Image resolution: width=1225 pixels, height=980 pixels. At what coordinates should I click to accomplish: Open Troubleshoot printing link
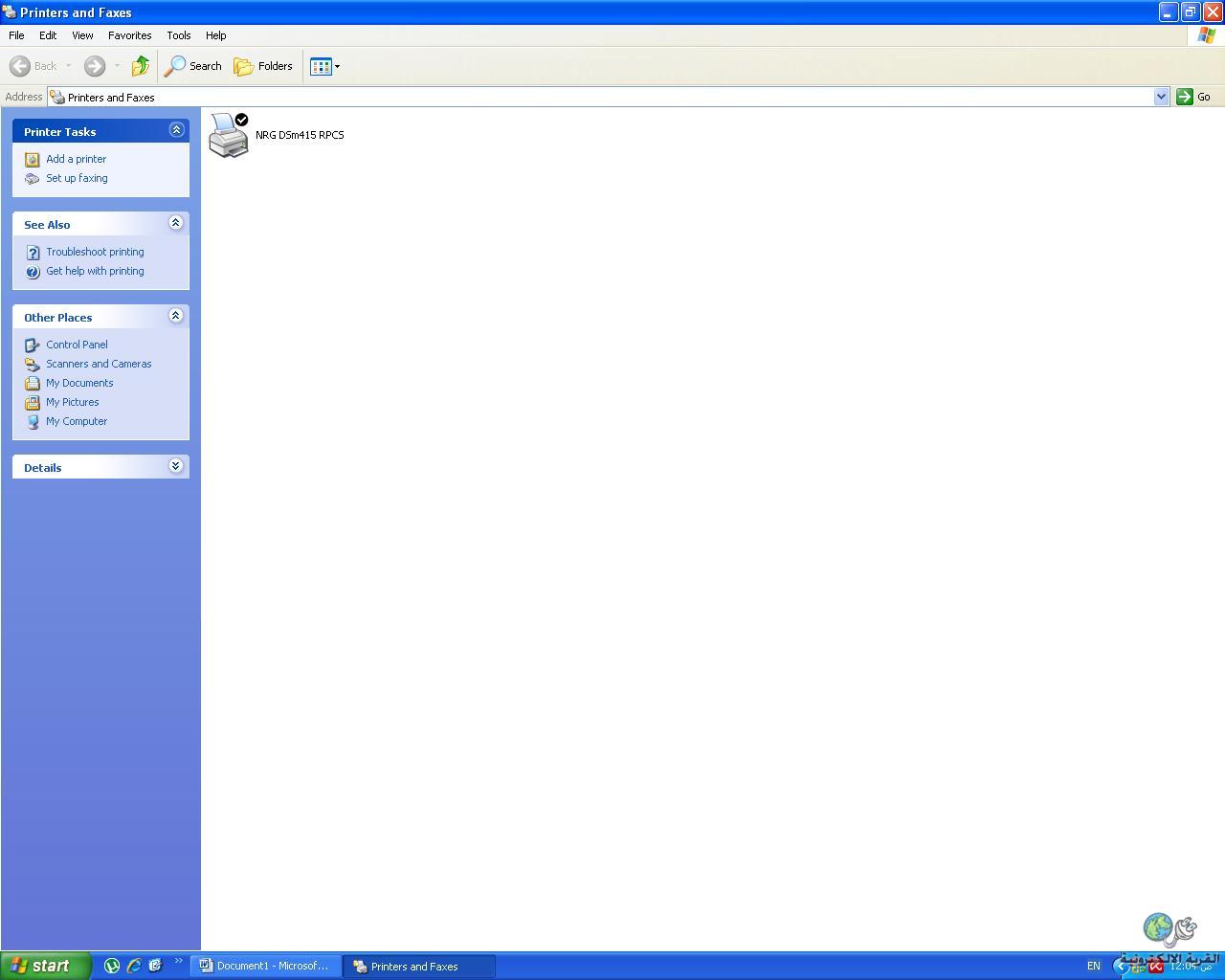(x=95, y=252)
